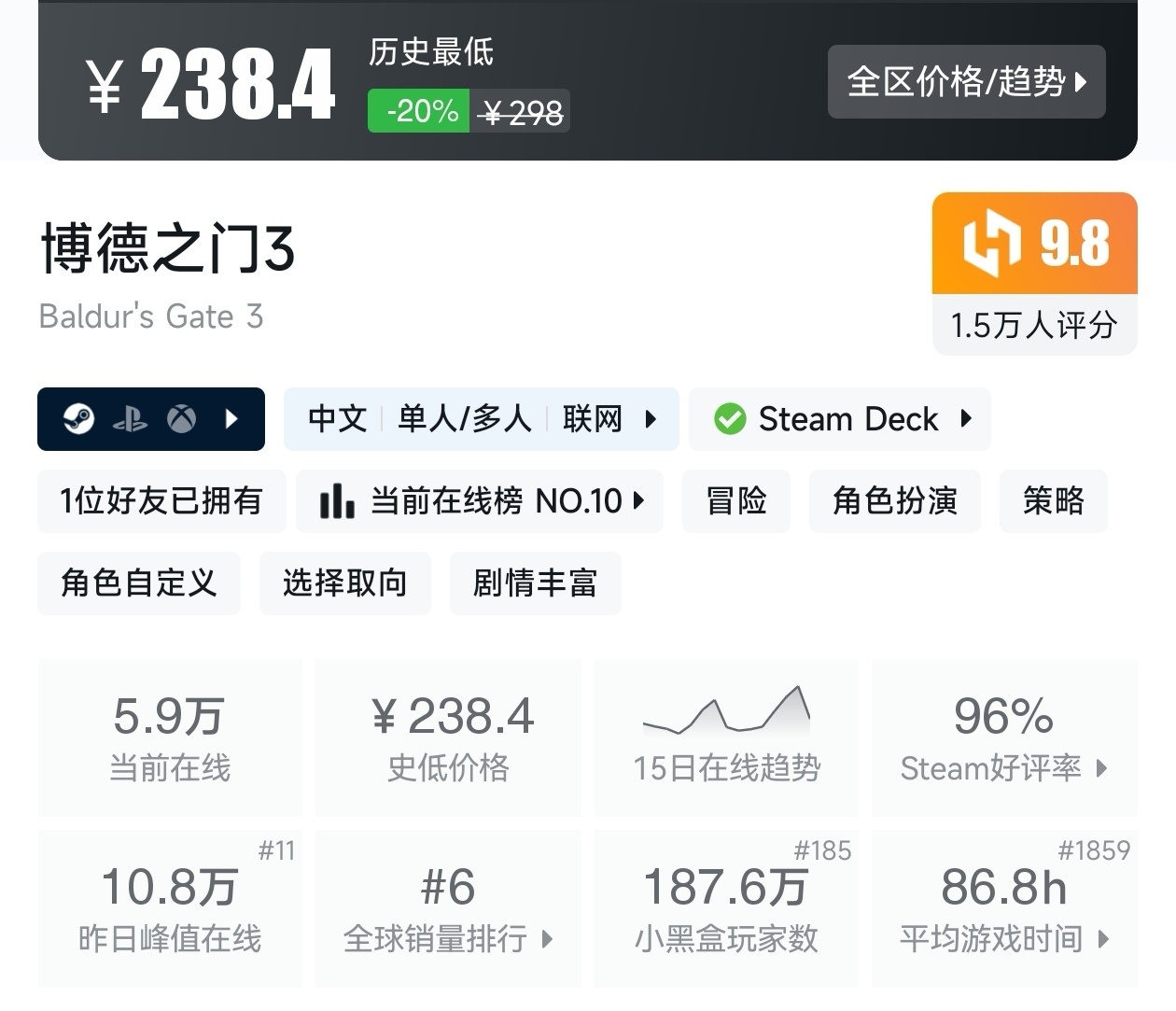Click the game title 博德之门3
The height and width of the screenshot is (1011, 1176).
point(168,248)
